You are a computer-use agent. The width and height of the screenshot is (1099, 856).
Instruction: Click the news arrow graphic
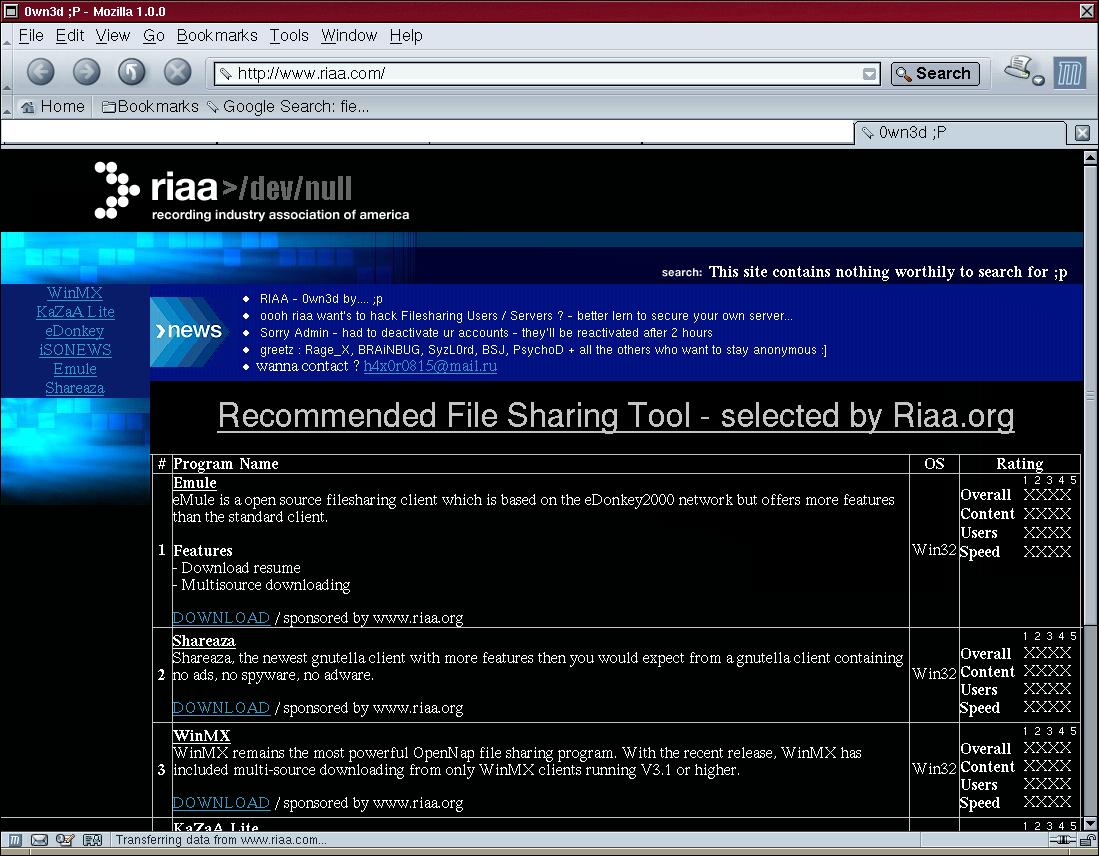pos(189,332)
